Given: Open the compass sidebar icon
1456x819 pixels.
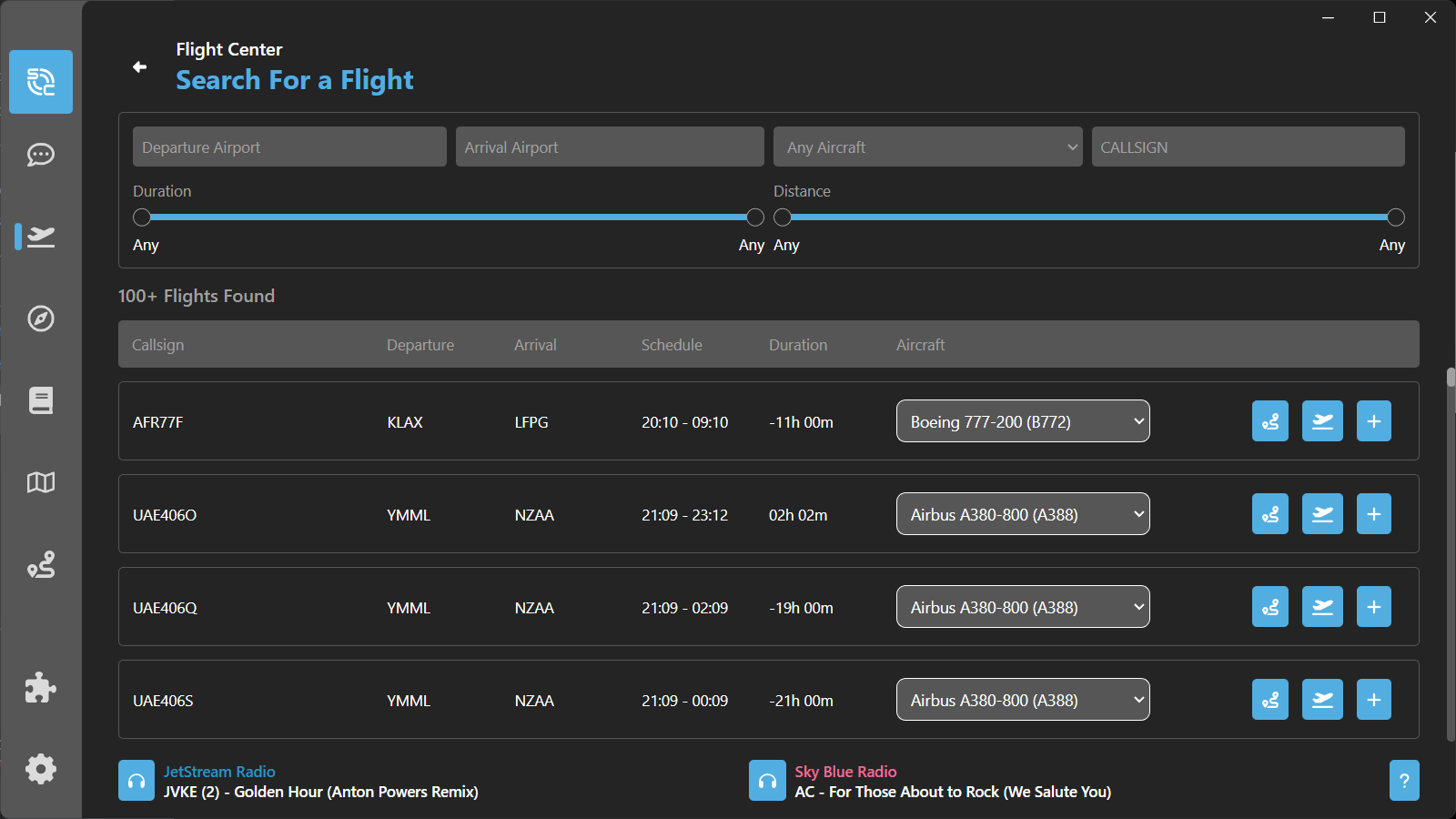Looking at the screenshot, I should click(41, 318).
